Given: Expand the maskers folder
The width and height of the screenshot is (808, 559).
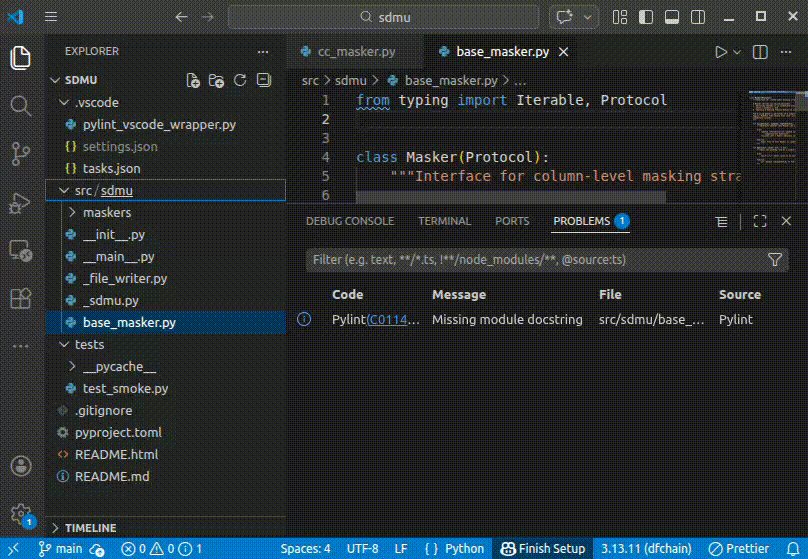Looking at the screenshot, I should point(106,213).
